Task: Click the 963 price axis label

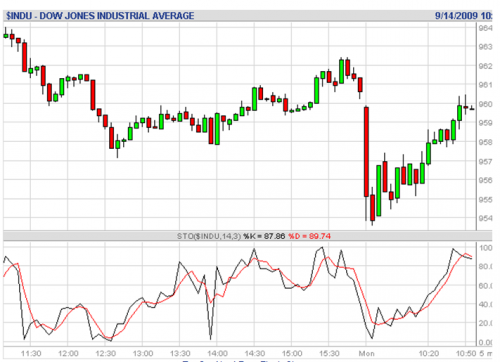Action: pyautogui.click(x=485, y=47)
